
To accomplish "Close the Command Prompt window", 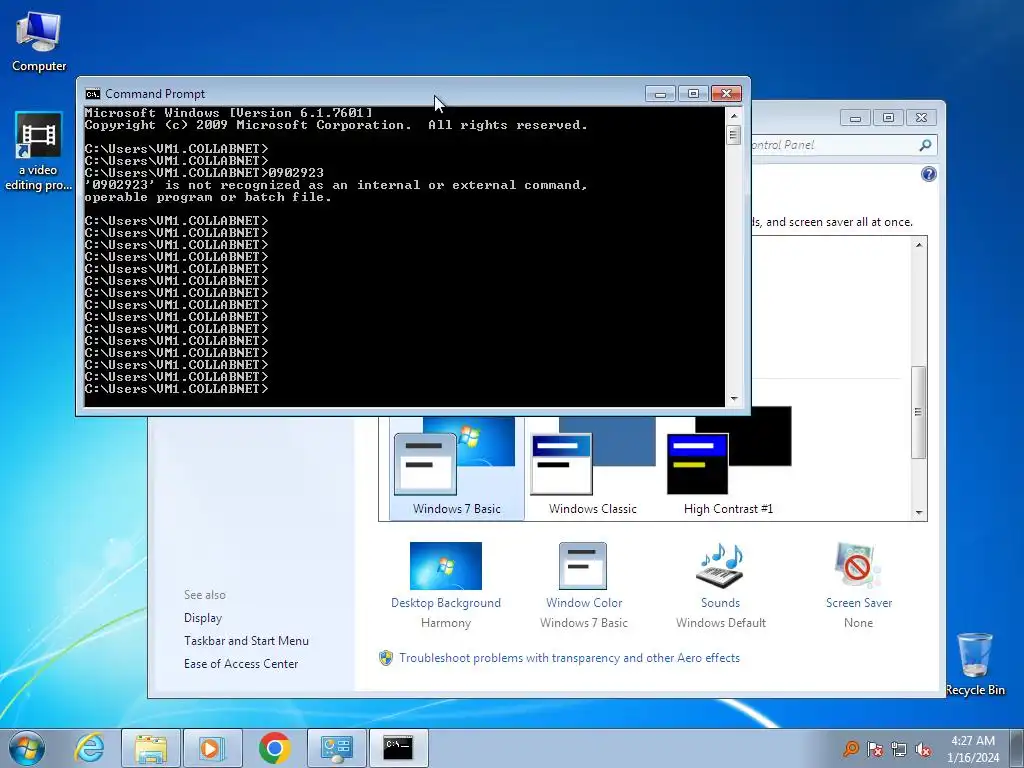I will [726, 94].
